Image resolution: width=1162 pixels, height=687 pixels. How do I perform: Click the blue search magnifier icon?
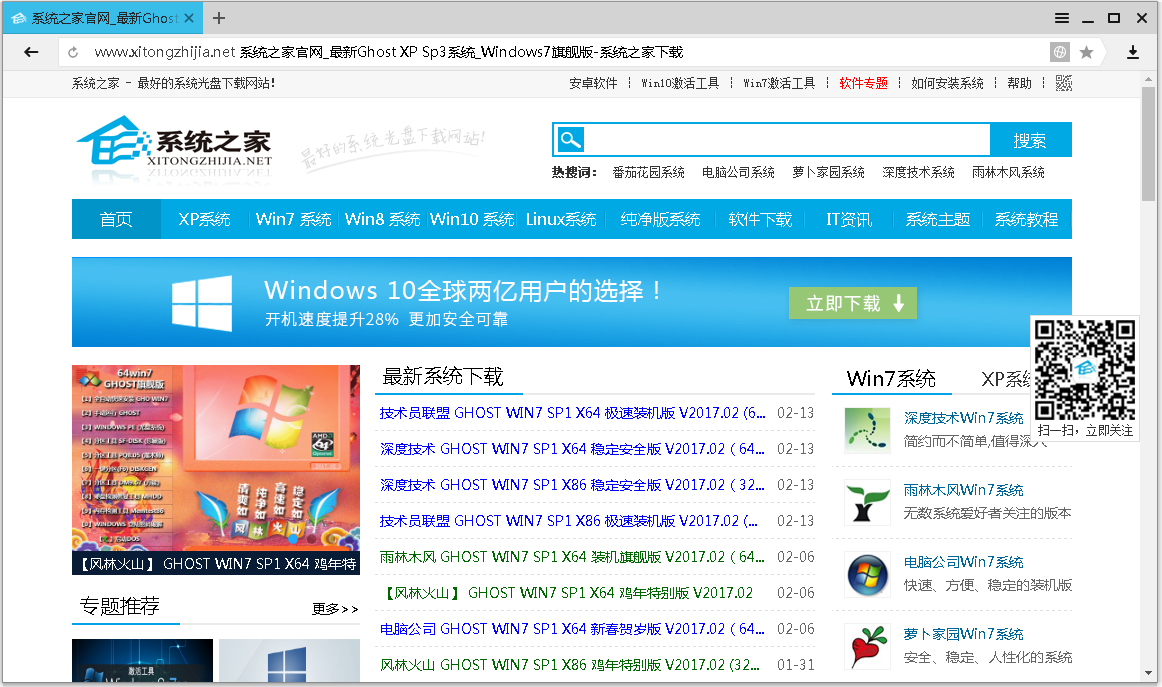pos(569,139)
